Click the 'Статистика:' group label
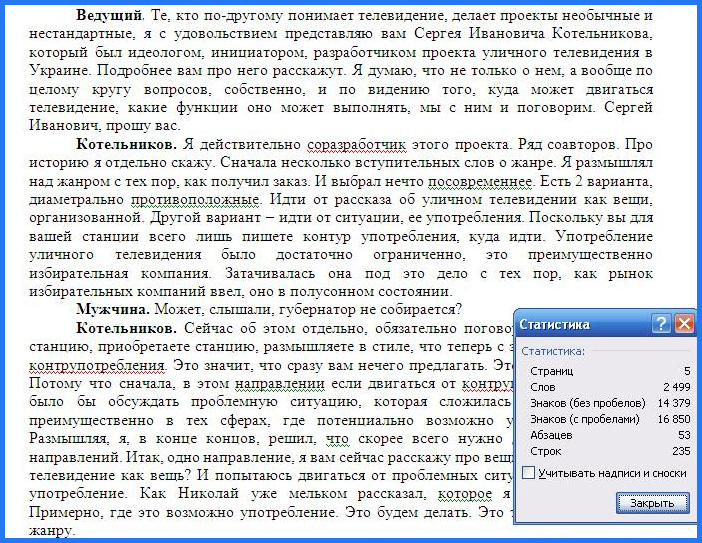 pyautogui.click(x=553, y=351)
